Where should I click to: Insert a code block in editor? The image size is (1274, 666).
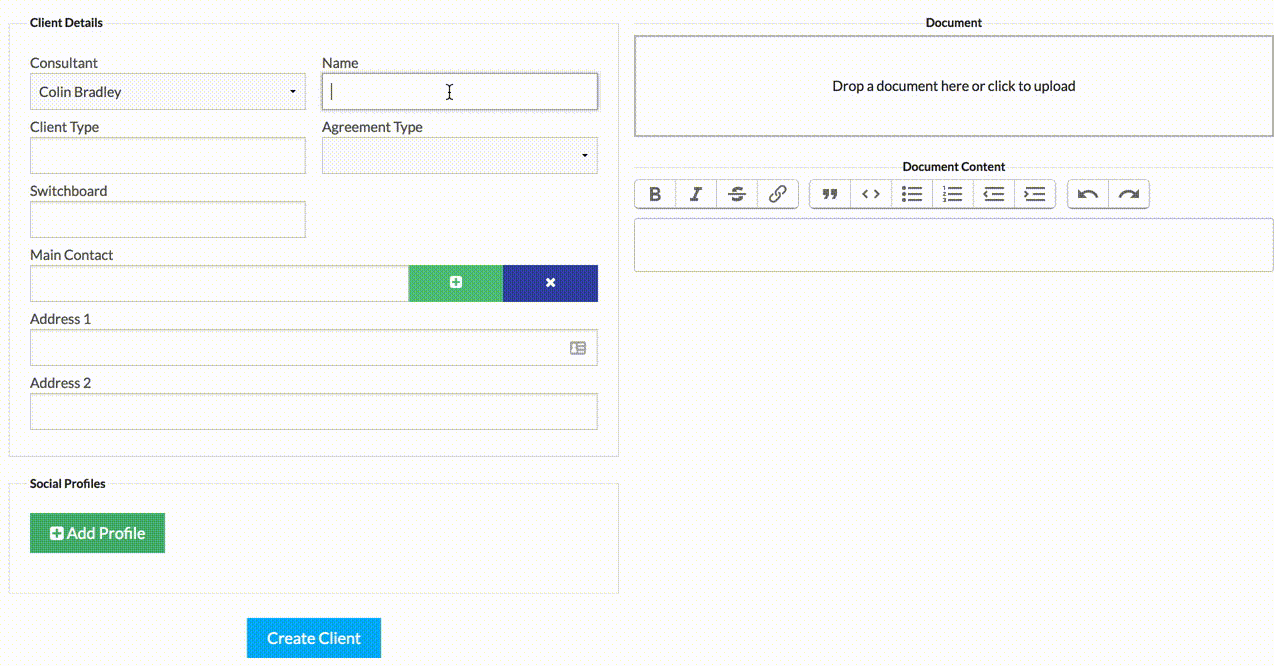(871, 194)
